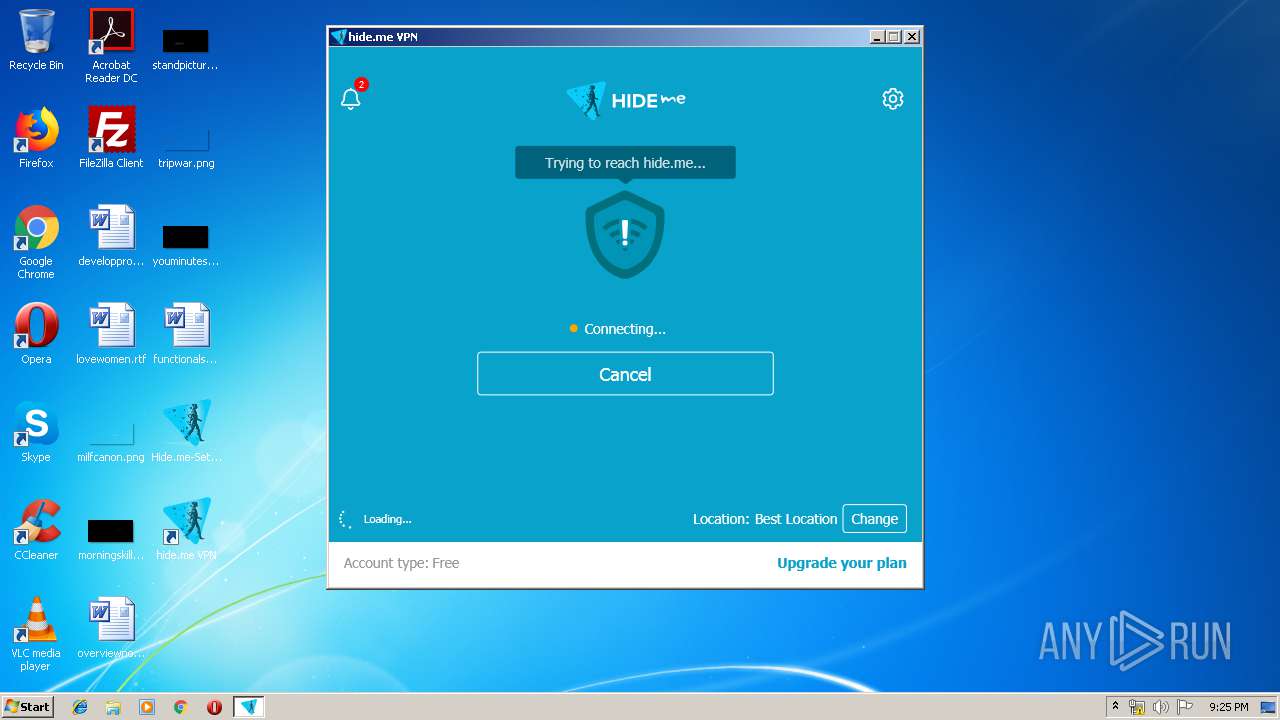Launch Google Chrome from the desktop
The width and height of the screenshot is (1280, 720).
point(36,242)
